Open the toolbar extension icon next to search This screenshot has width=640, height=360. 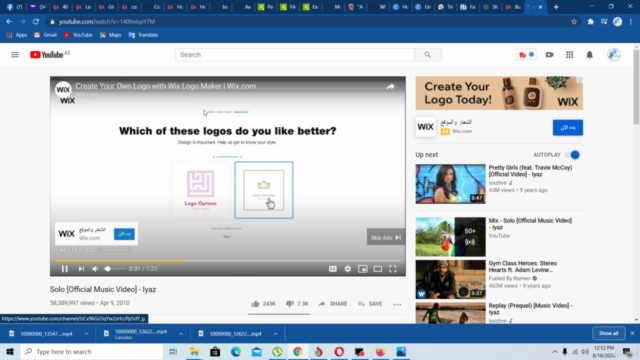coord(526,55)
